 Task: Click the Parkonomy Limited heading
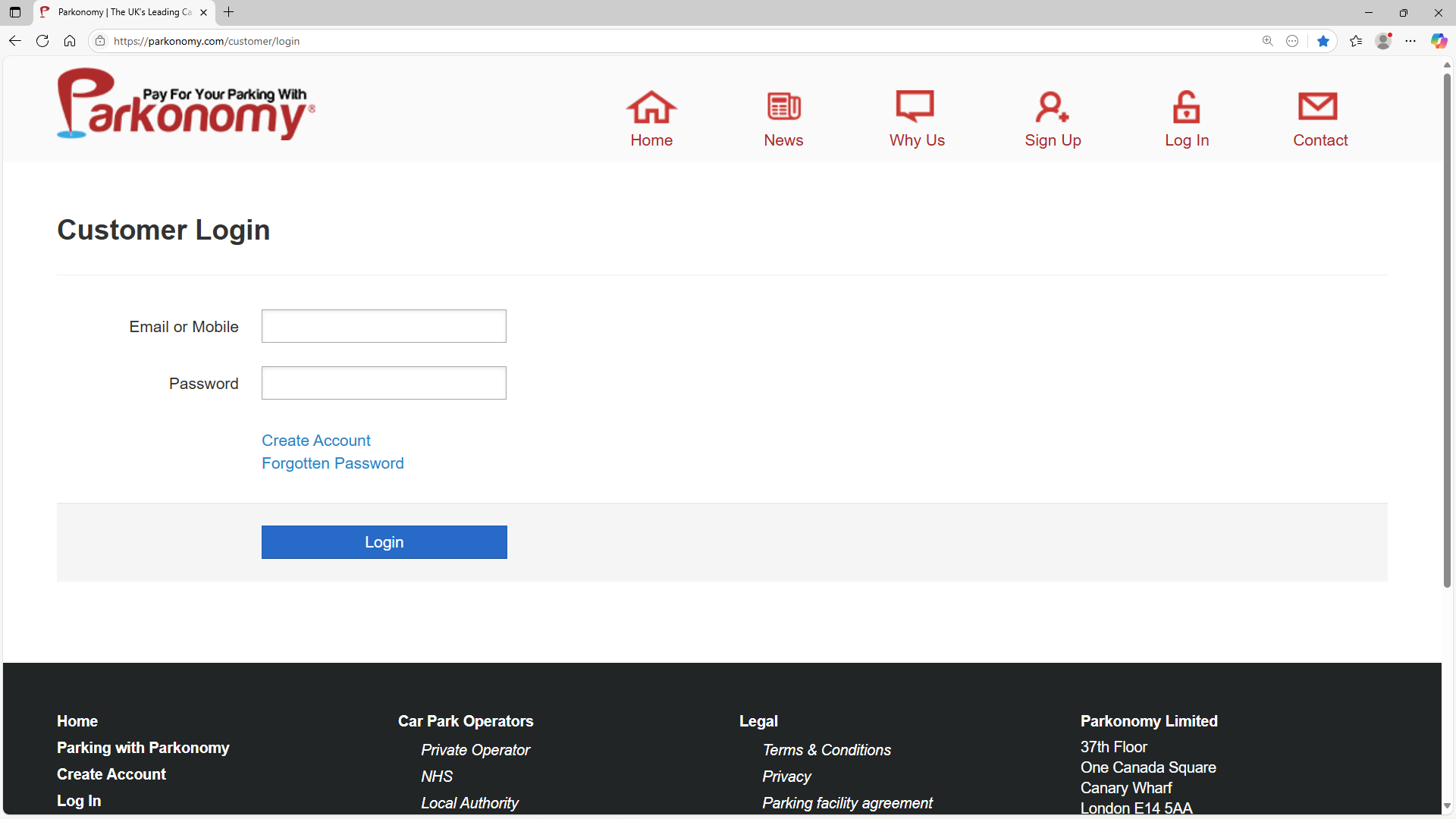click(1149, 721)
